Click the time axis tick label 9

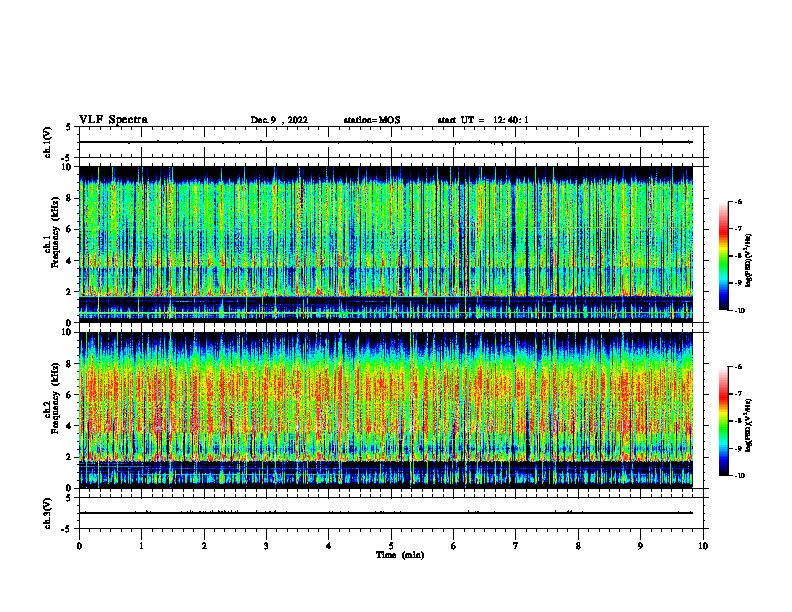pos(640,546)
